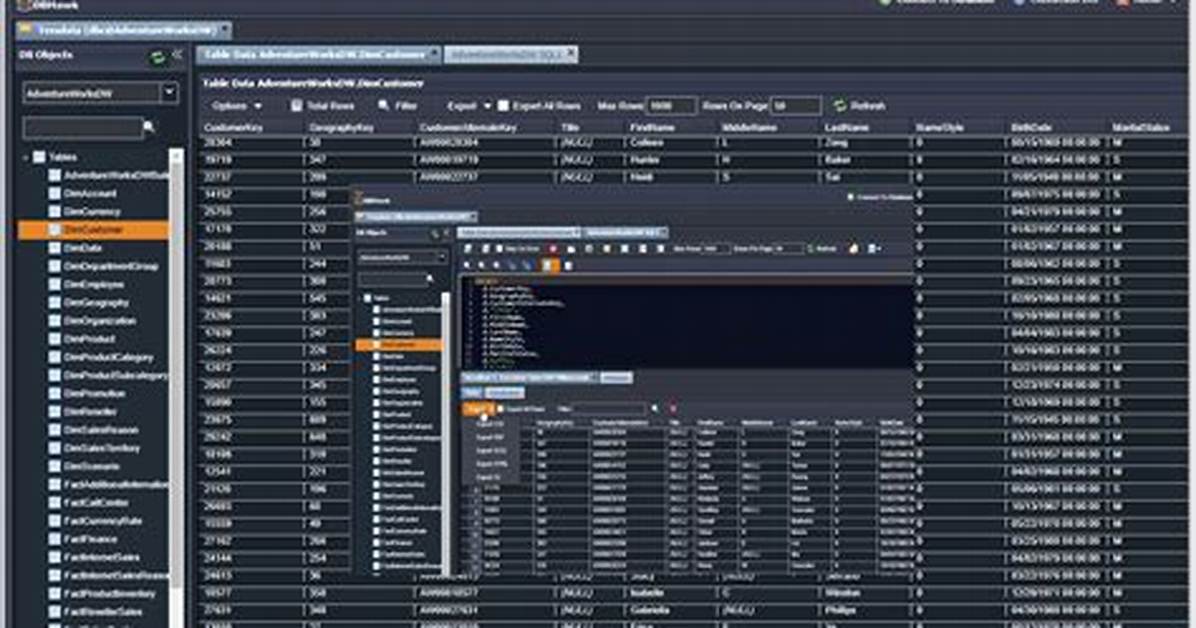Click the FactCallCenter table icon

55,503
